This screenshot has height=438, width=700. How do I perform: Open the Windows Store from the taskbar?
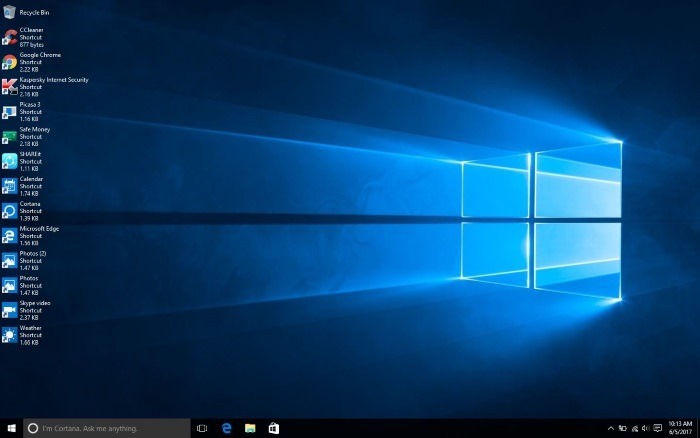click(274, 428)
